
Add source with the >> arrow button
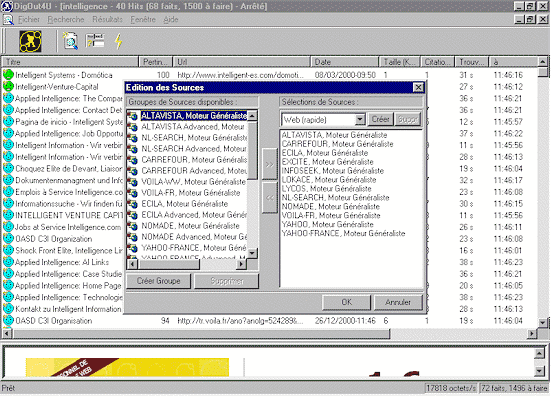point(270,164)
